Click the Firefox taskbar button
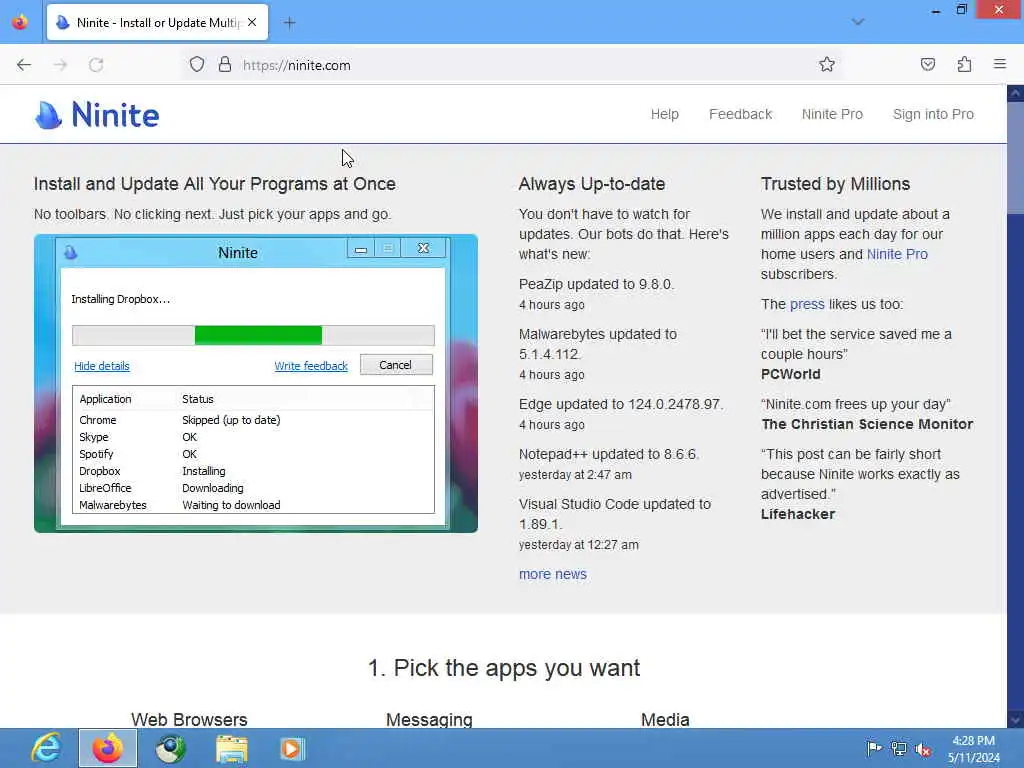This screenshot has width=1024, height=768. (108, 748)
